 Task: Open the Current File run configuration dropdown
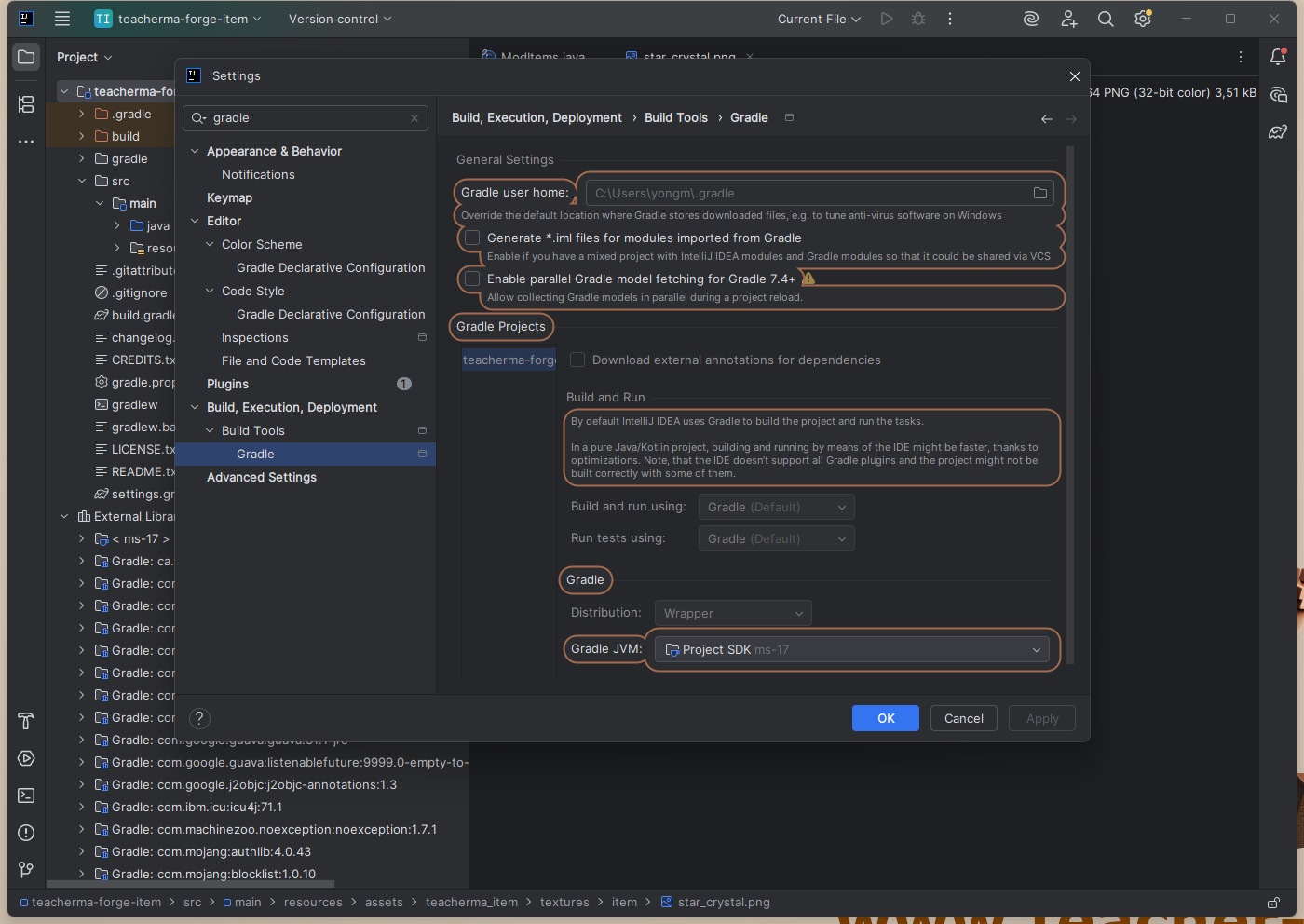coord(819,19)
